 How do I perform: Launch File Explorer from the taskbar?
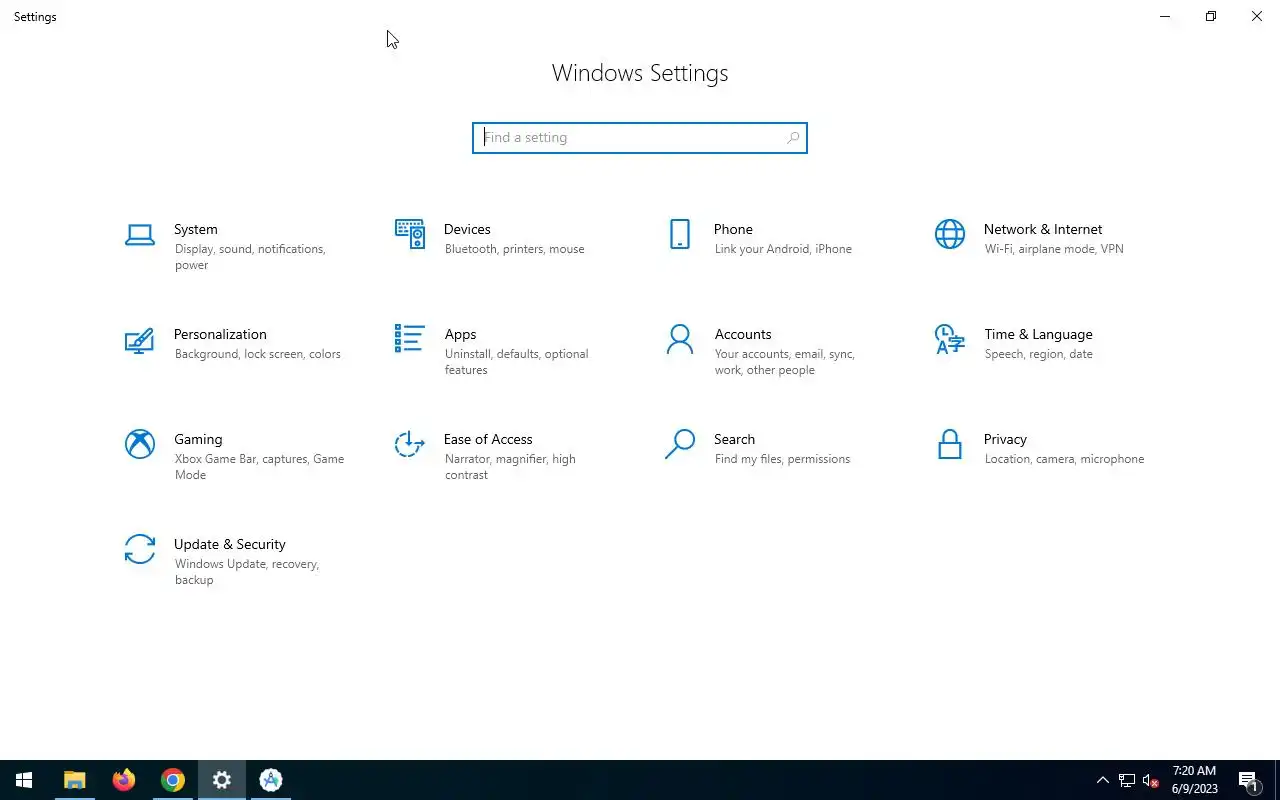tap(75, 780)
